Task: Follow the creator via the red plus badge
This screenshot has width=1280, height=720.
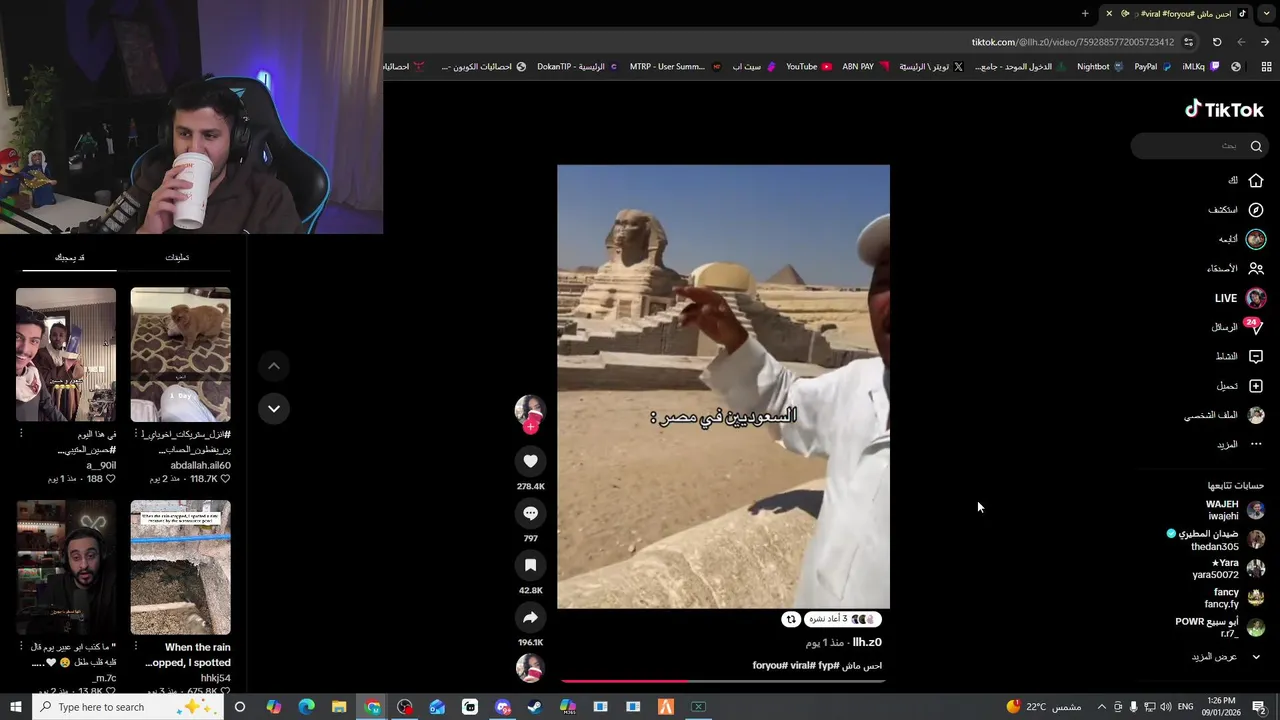Action: pyautogui.click(x=531, y=427)
